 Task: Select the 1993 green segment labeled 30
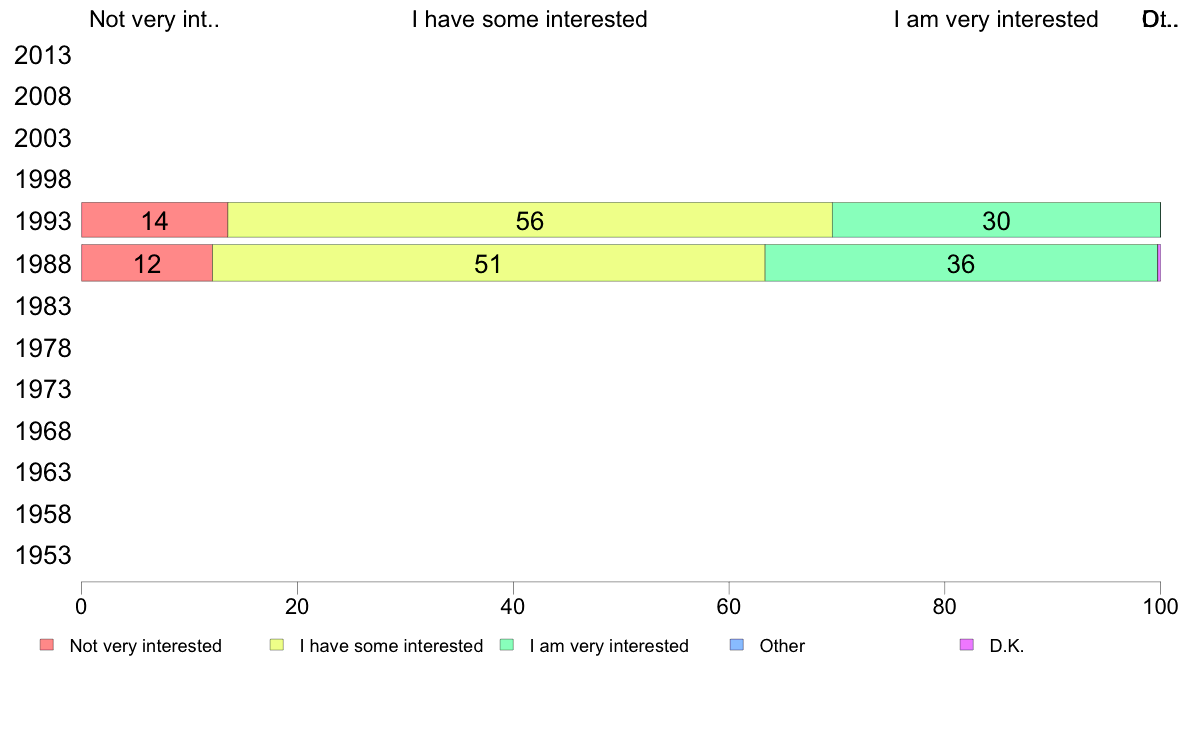point(996,220)
